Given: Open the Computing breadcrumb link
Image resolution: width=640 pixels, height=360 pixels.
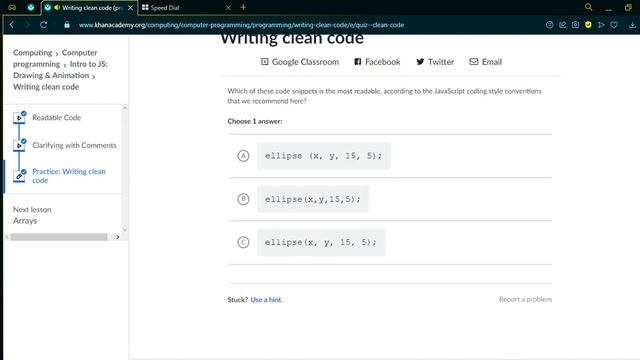Looking at the screenshot, I should coord(32,53).
